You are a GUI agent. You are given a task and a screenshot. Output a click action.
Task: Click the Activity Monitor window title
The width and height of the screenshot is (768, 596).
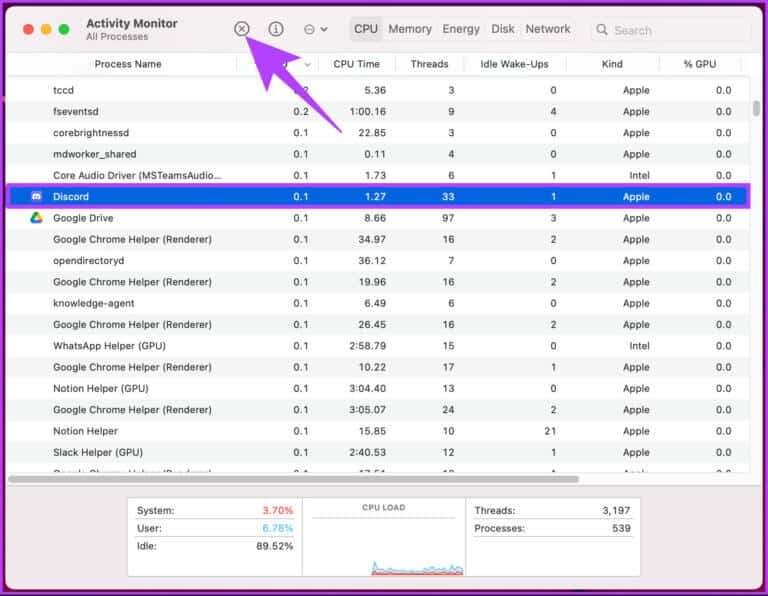(132, 23)
